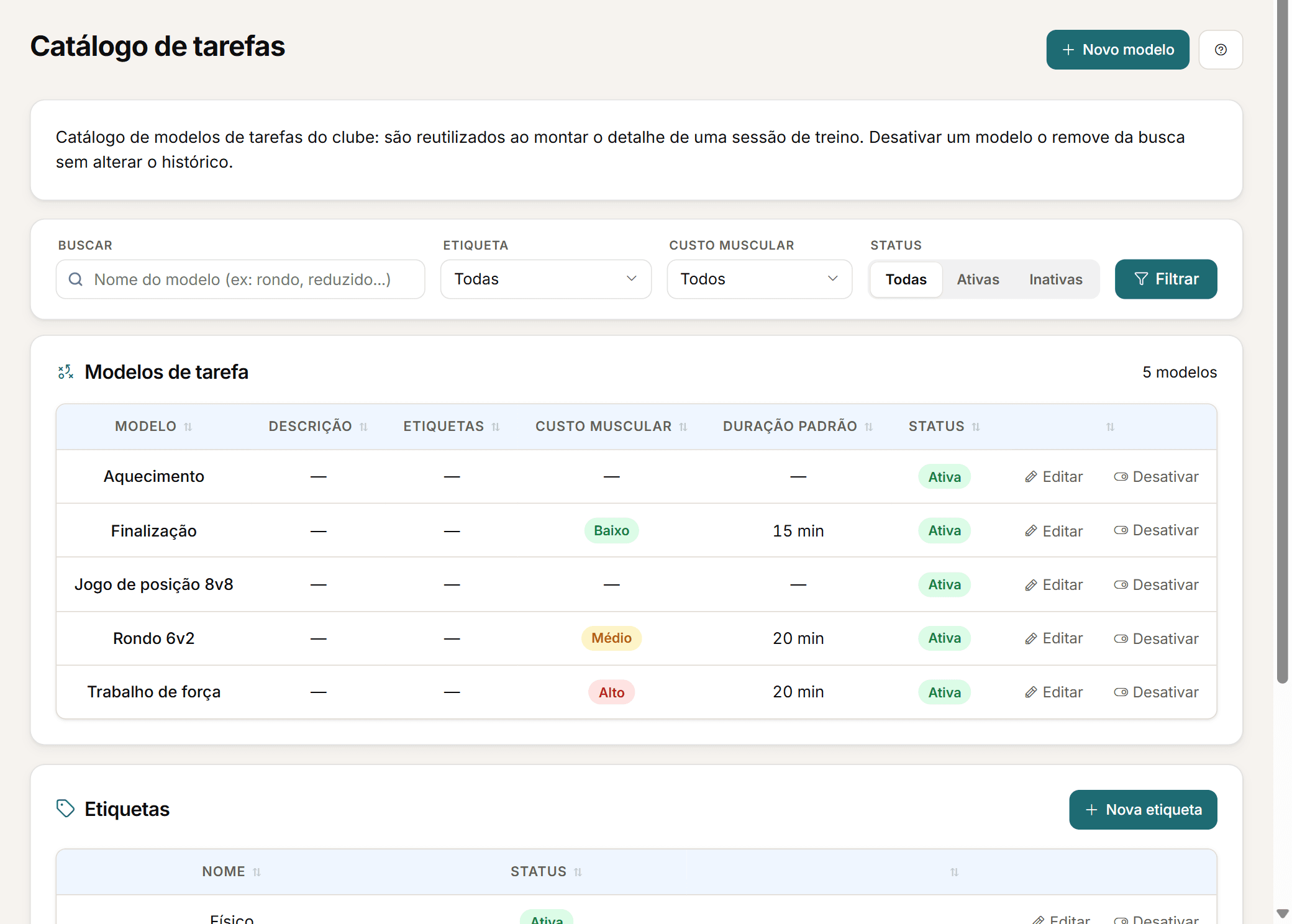Click the Modelos de tarefa section icon

65,372
